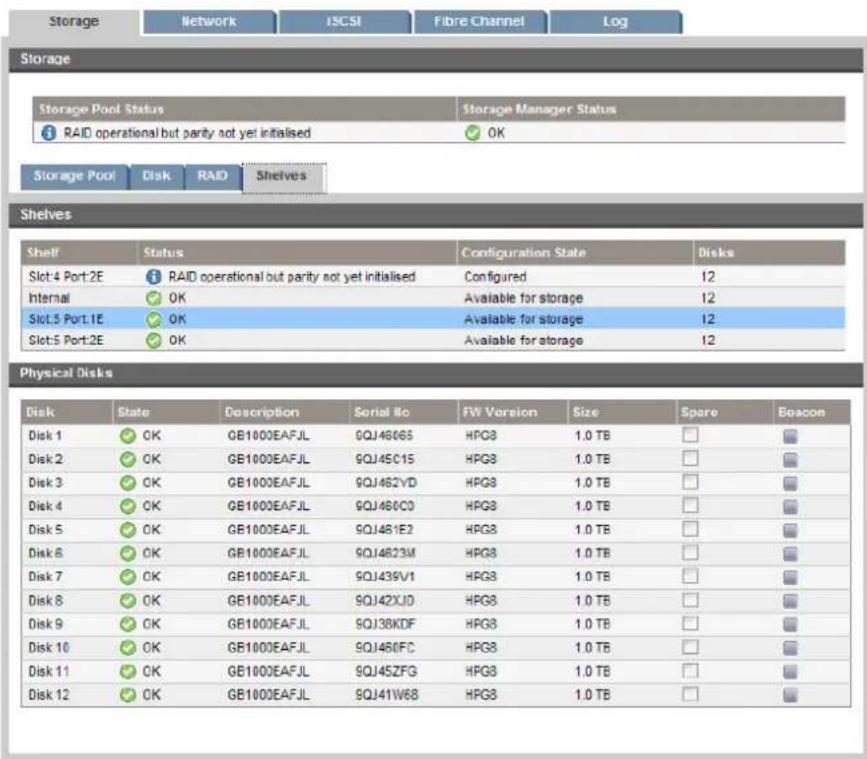Click the green OK status icon for Disk 6

[x=128, y=553]
